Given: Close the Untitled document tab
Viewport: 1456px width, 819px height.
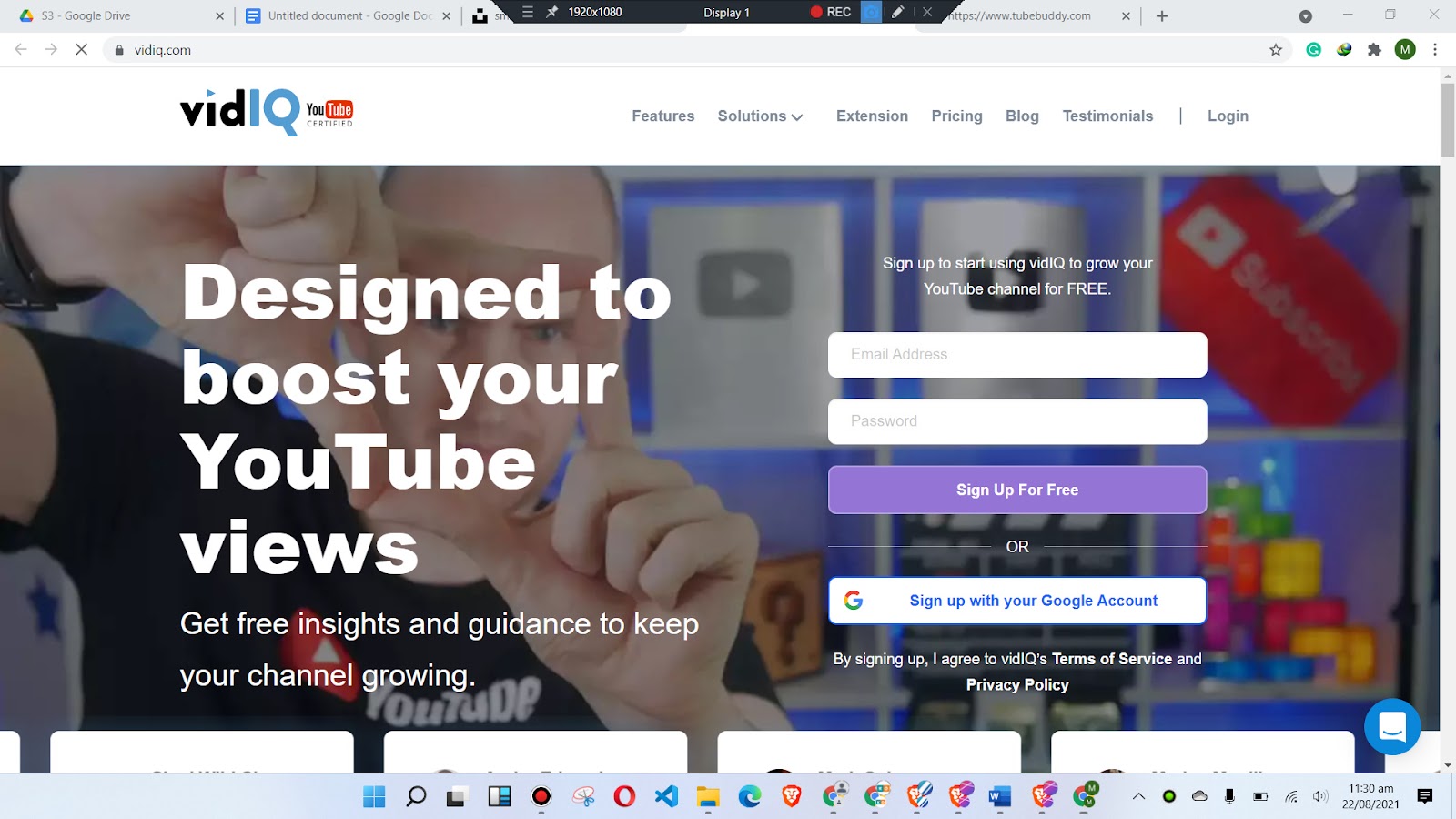Looking at the screenshot, I should pyautogui.click(x=446, y=15).
